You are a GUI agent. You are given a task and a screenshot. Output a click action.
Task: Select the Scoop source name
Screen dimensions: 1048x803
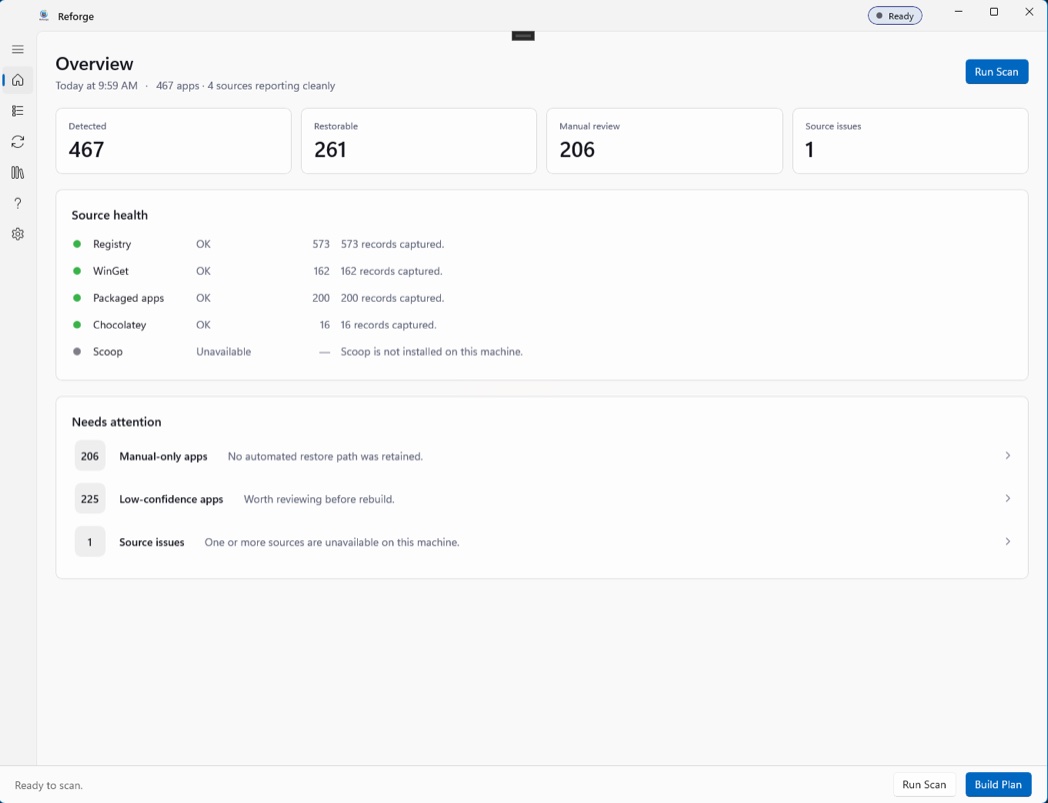(x=108, y=352)
